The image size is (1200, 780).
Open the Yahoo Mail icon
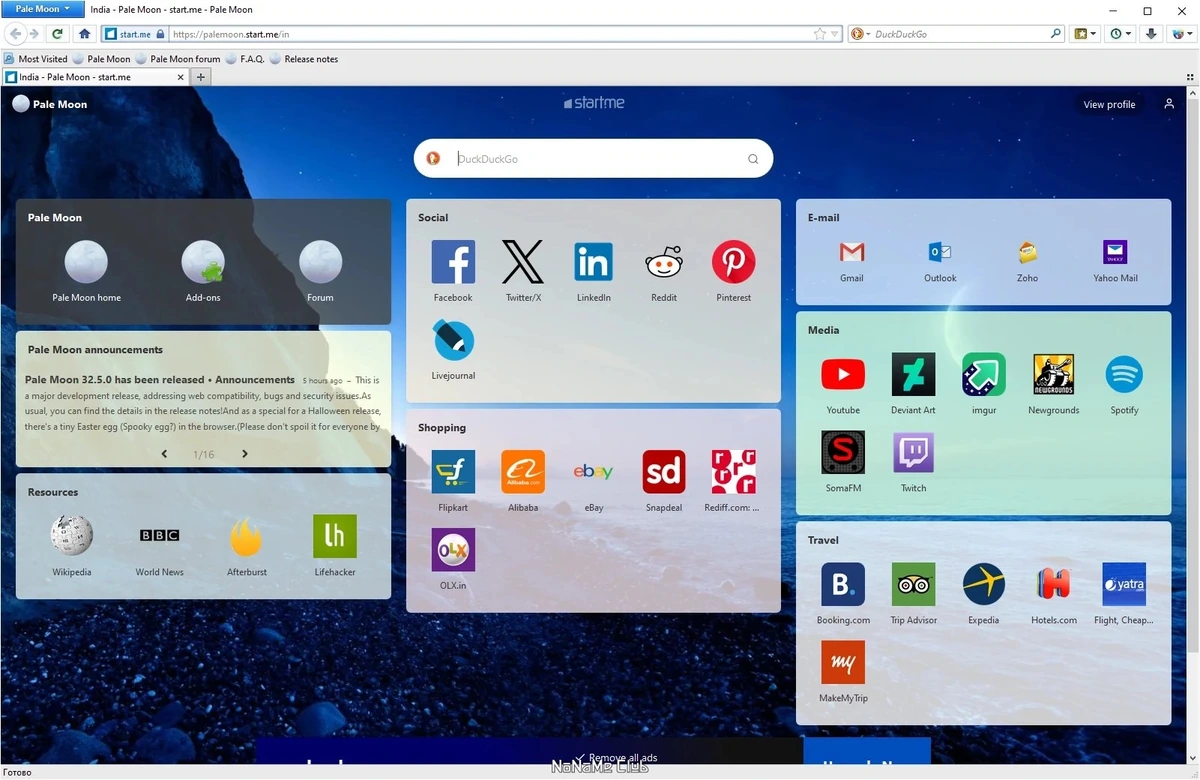click(1115, 252)
